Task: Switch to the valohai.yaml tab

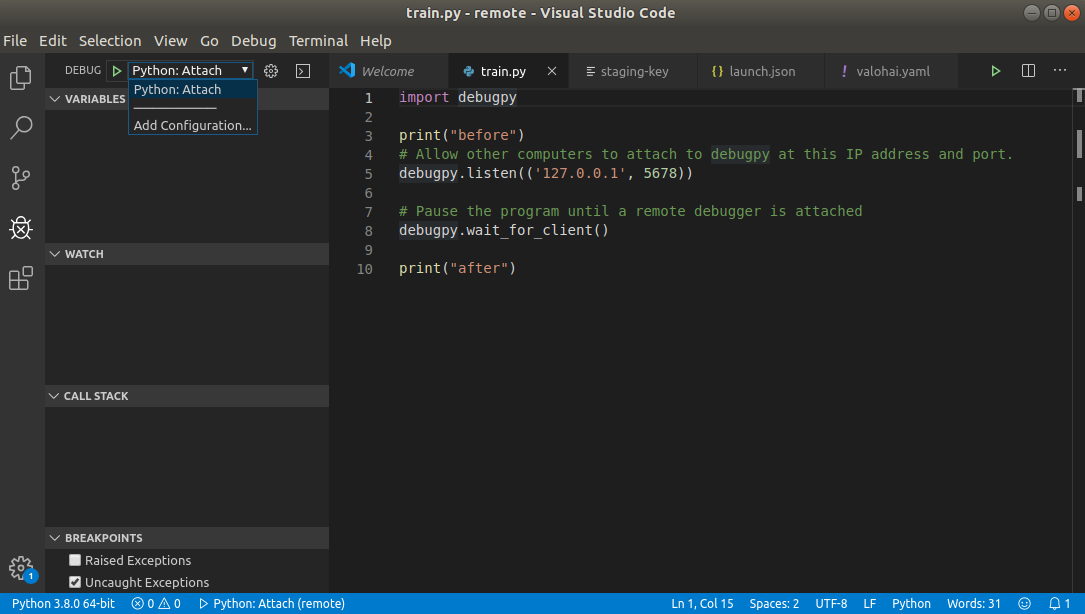Action: coord(891,71)
